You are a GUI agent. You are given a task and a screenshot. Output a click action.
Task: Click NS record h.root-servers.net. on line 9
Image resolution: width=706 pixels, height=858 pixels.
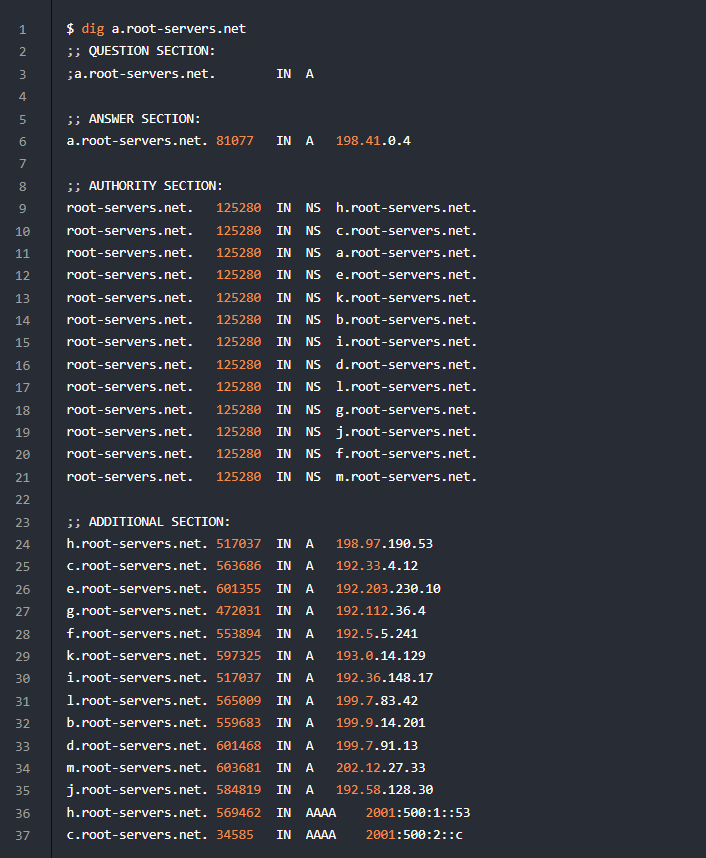(x=407, y=208)
